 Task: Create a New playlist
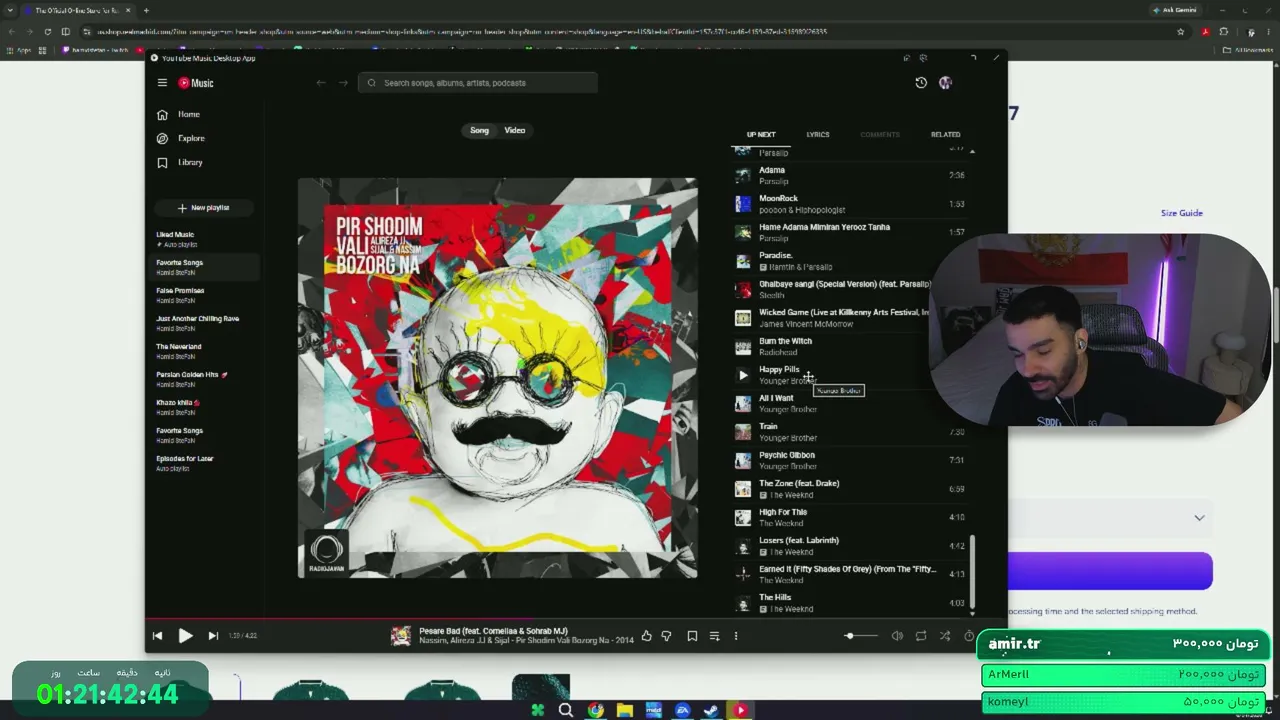pos(204,208)
